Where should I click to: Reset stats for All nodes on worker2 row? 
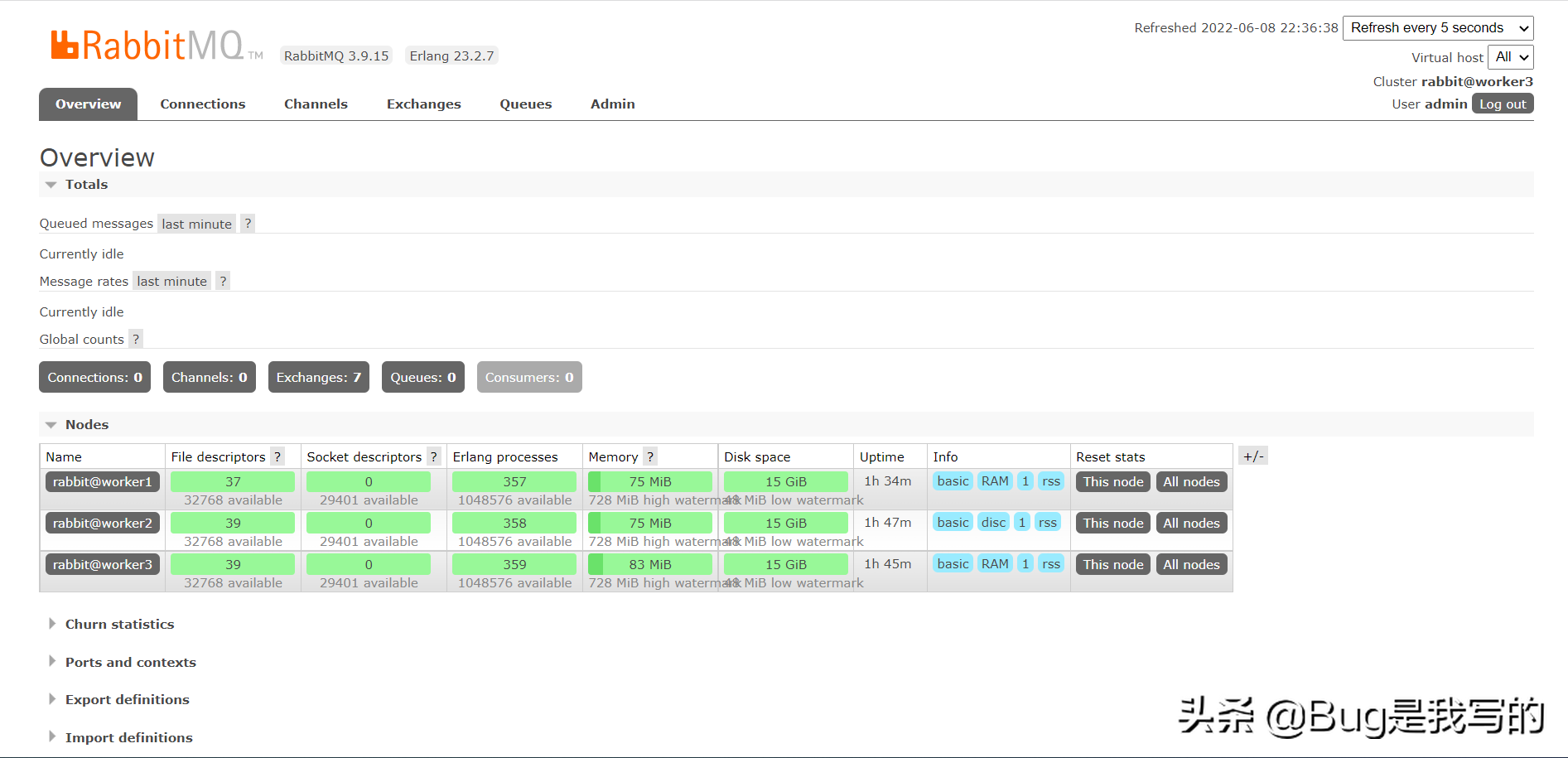pyautogui.click(x=1191, y=523)
